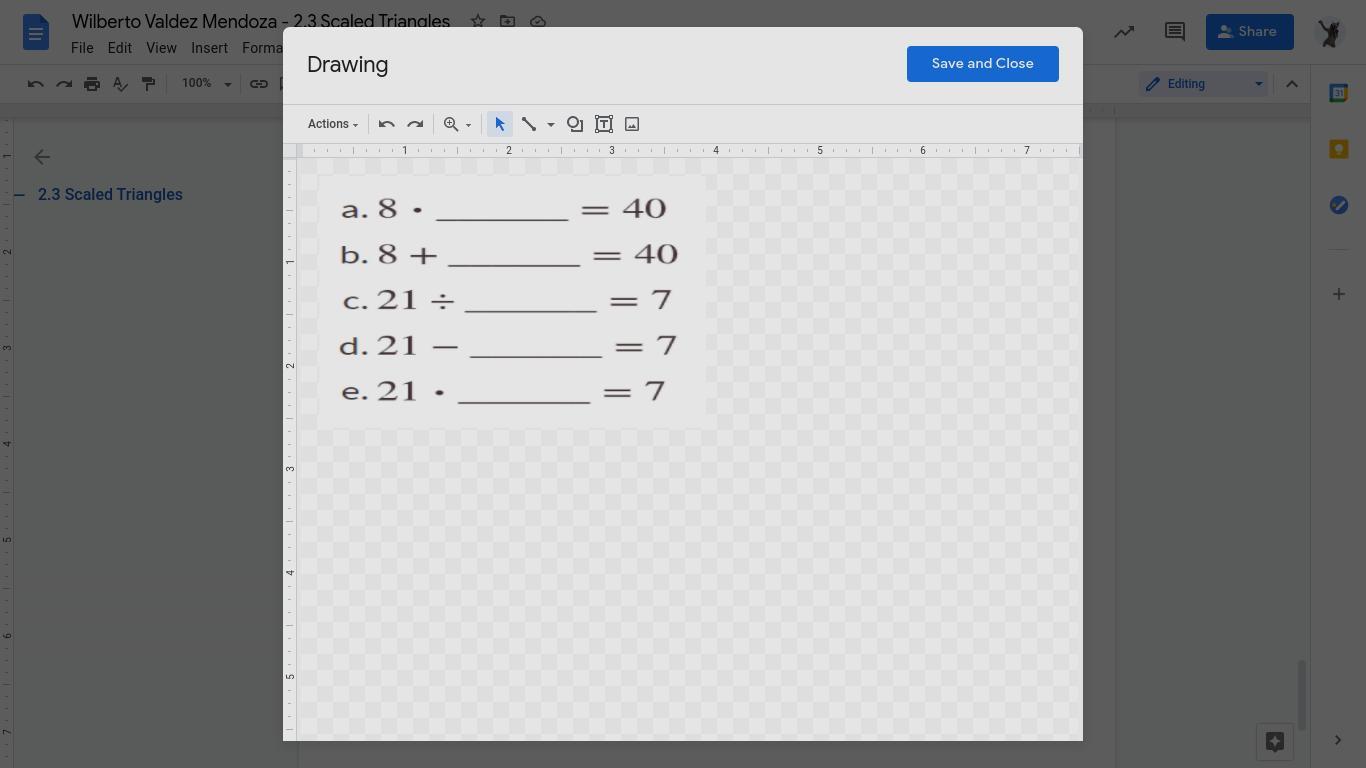Image resolution: width=1366 pixels, height=768 pixels.
Task: Open the 2.3 Scaled Triangles outline heading
Action: click(110, 195)
